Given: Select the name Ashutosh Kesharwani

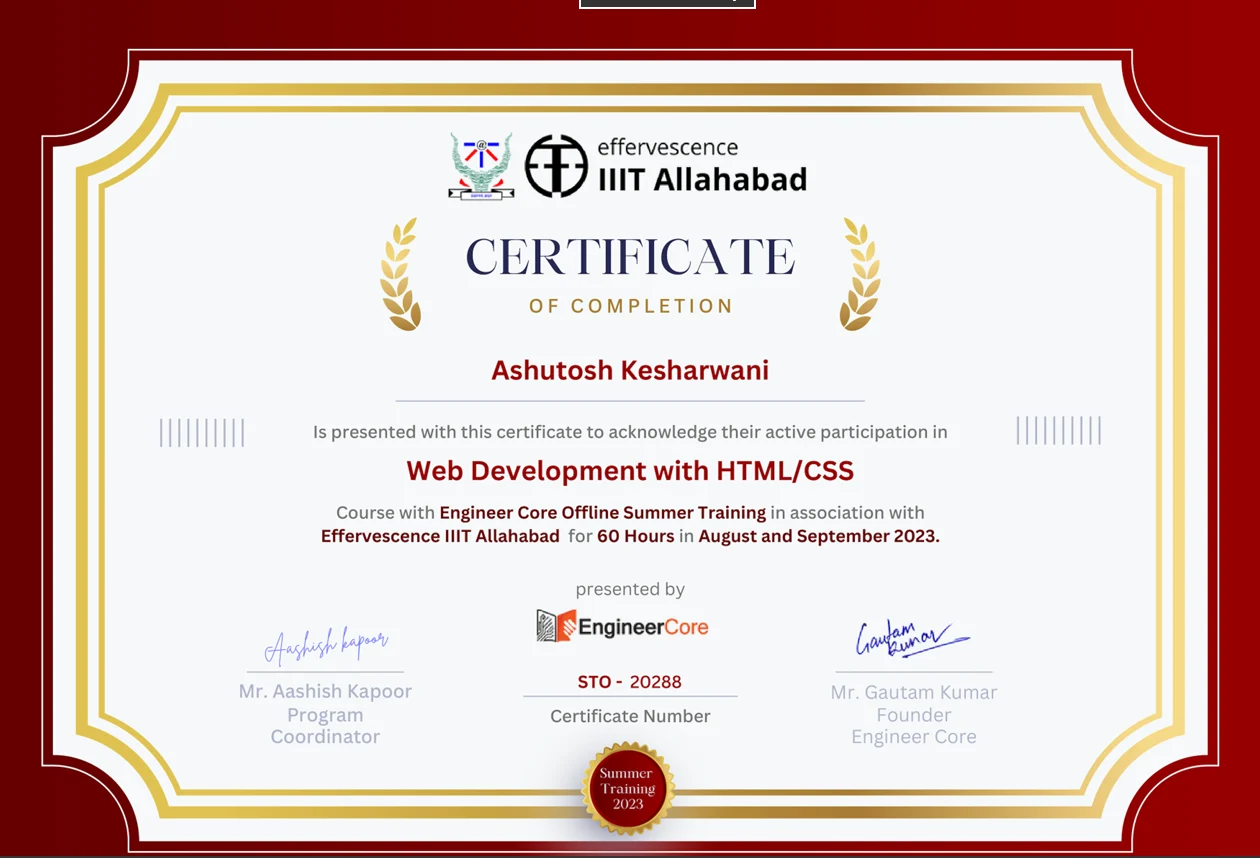Looking at the screenshot, I should 630,370.
